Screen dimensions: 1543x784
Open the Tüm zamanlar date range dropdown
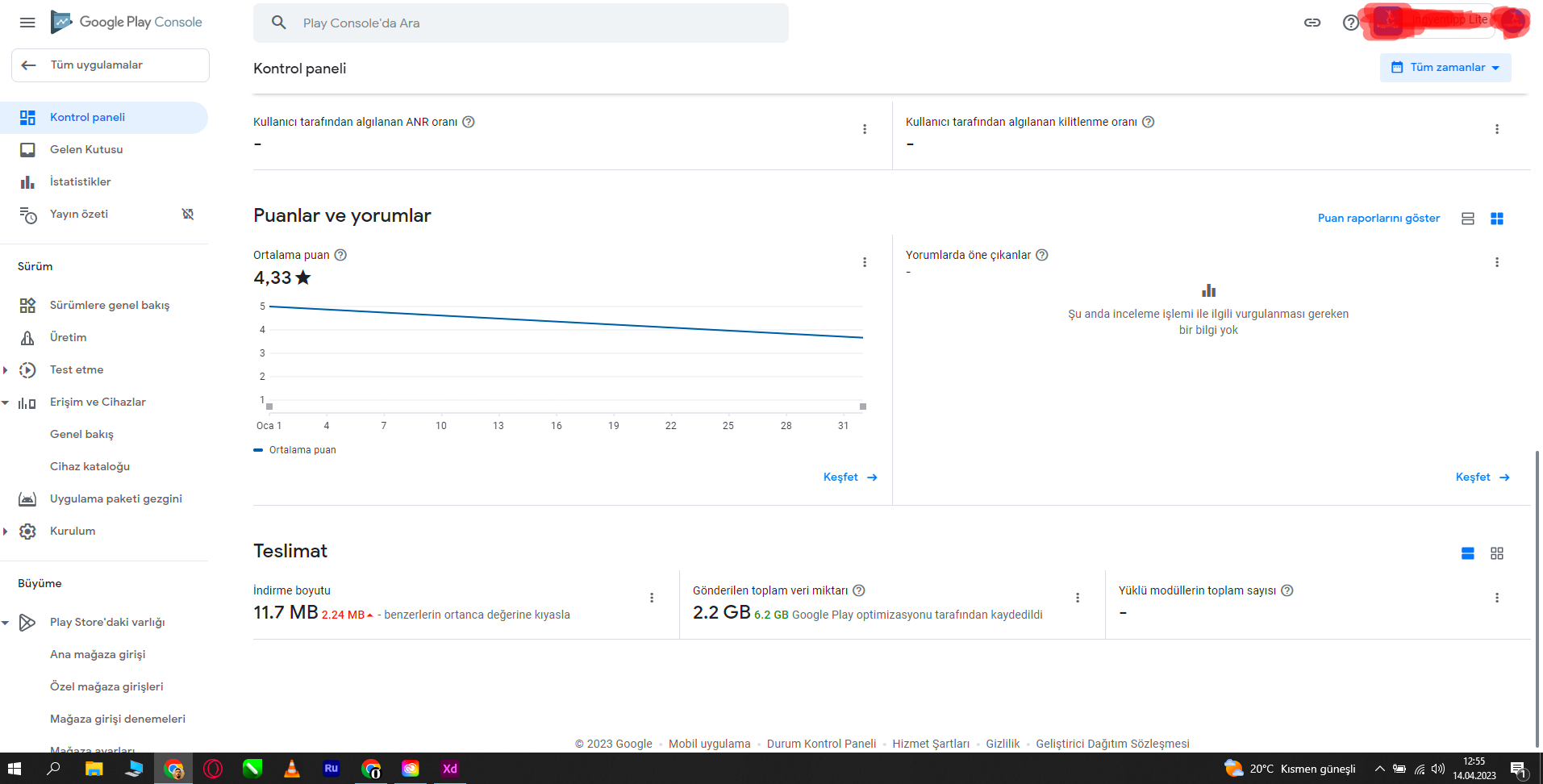pyautogui.click(x=1445, y=68)
